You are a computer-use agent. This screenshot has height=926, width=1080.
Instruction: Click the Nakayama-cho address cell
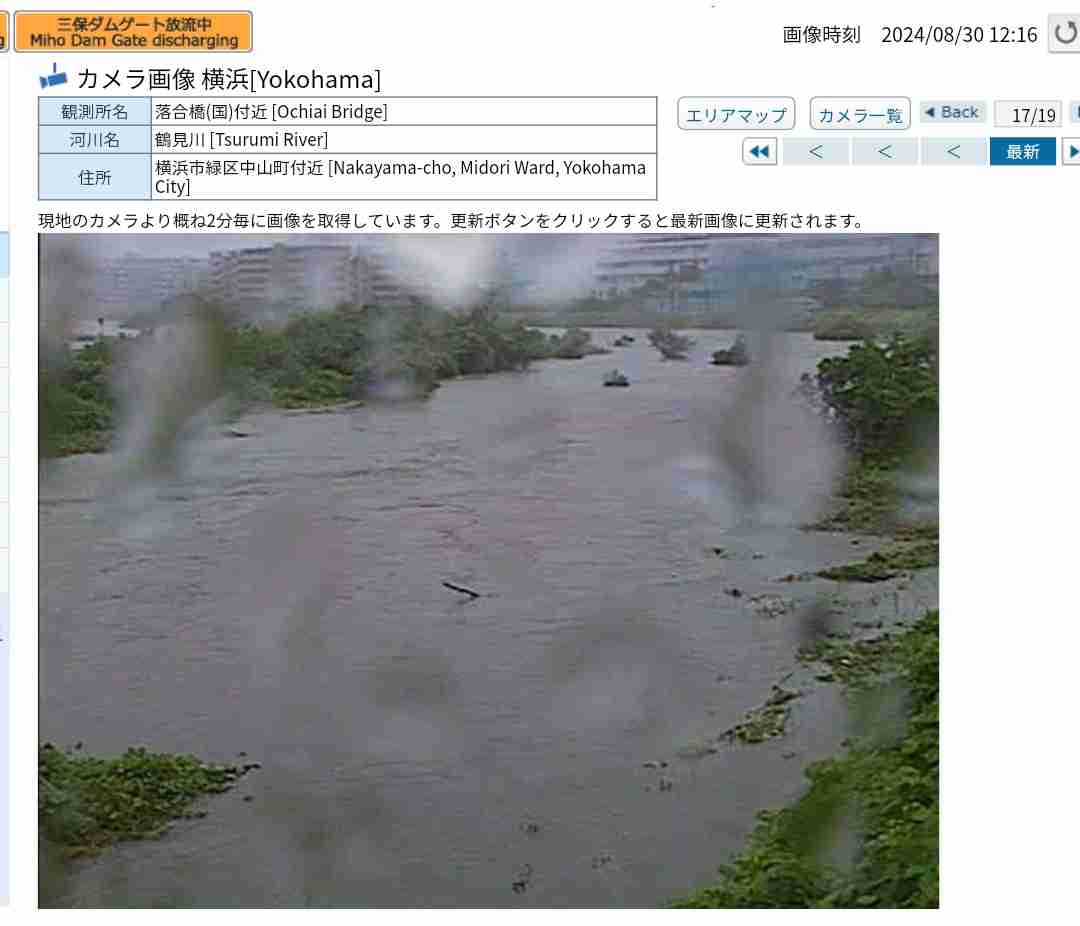click(404, 177)
